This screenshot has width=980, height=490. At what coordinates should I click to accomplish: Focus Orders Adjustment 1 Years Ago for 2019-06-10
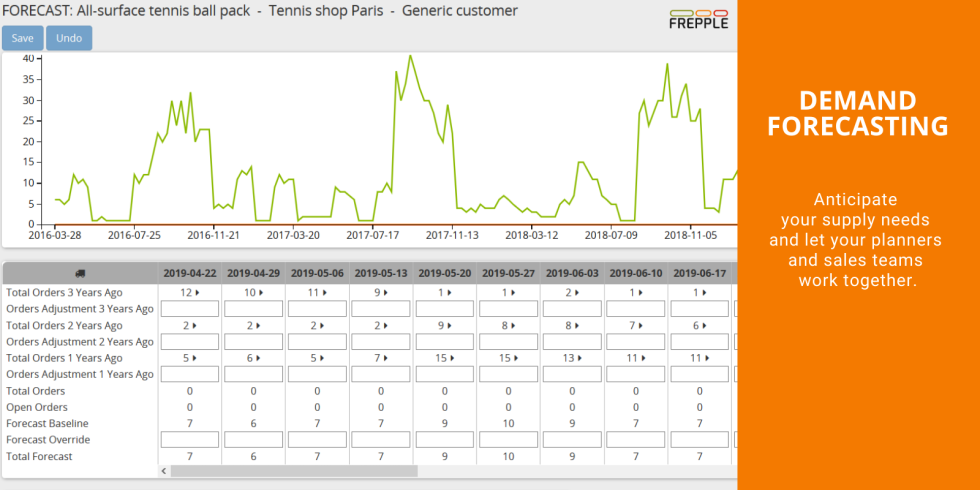(636, 374)
